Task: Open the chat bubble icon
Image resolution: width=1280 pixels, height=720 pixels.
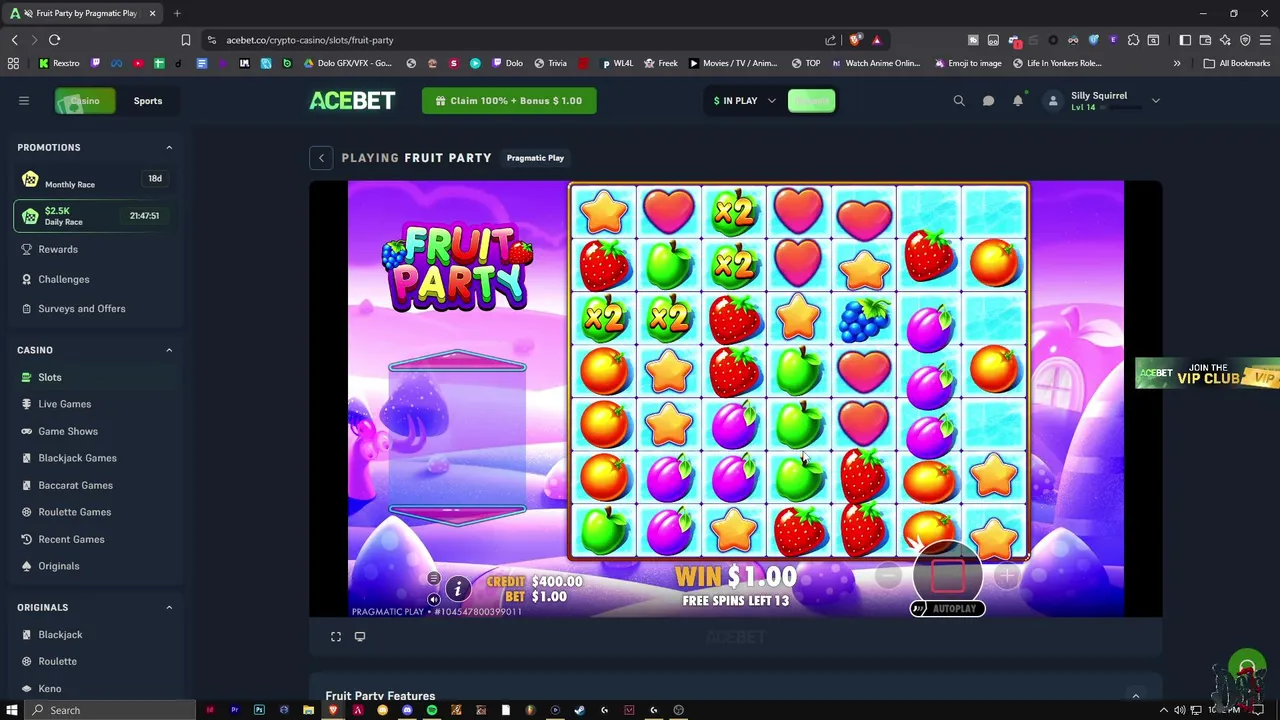Action: (988, 100)
